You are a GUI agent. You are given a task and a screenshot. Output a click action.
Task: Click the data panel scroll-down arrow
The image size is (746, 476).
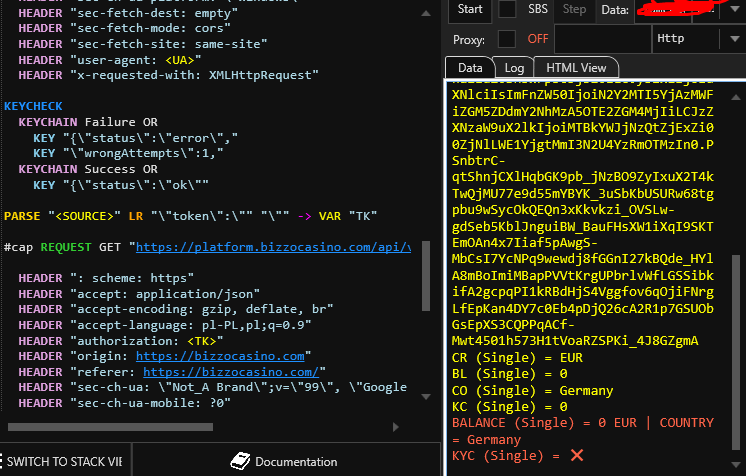point(736,464)
